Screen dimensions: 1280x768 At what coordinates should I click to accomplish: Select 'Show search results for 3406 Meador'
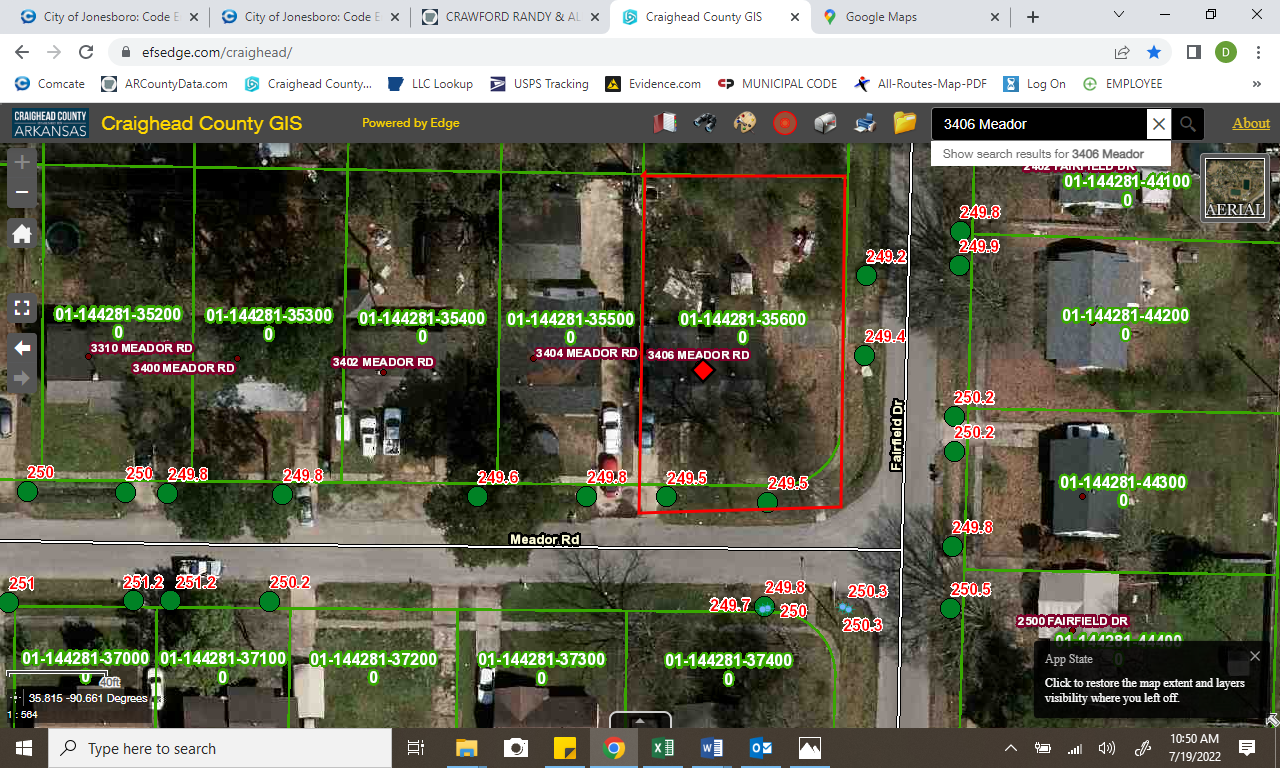pyautogui.click(x=1043, y=154)
